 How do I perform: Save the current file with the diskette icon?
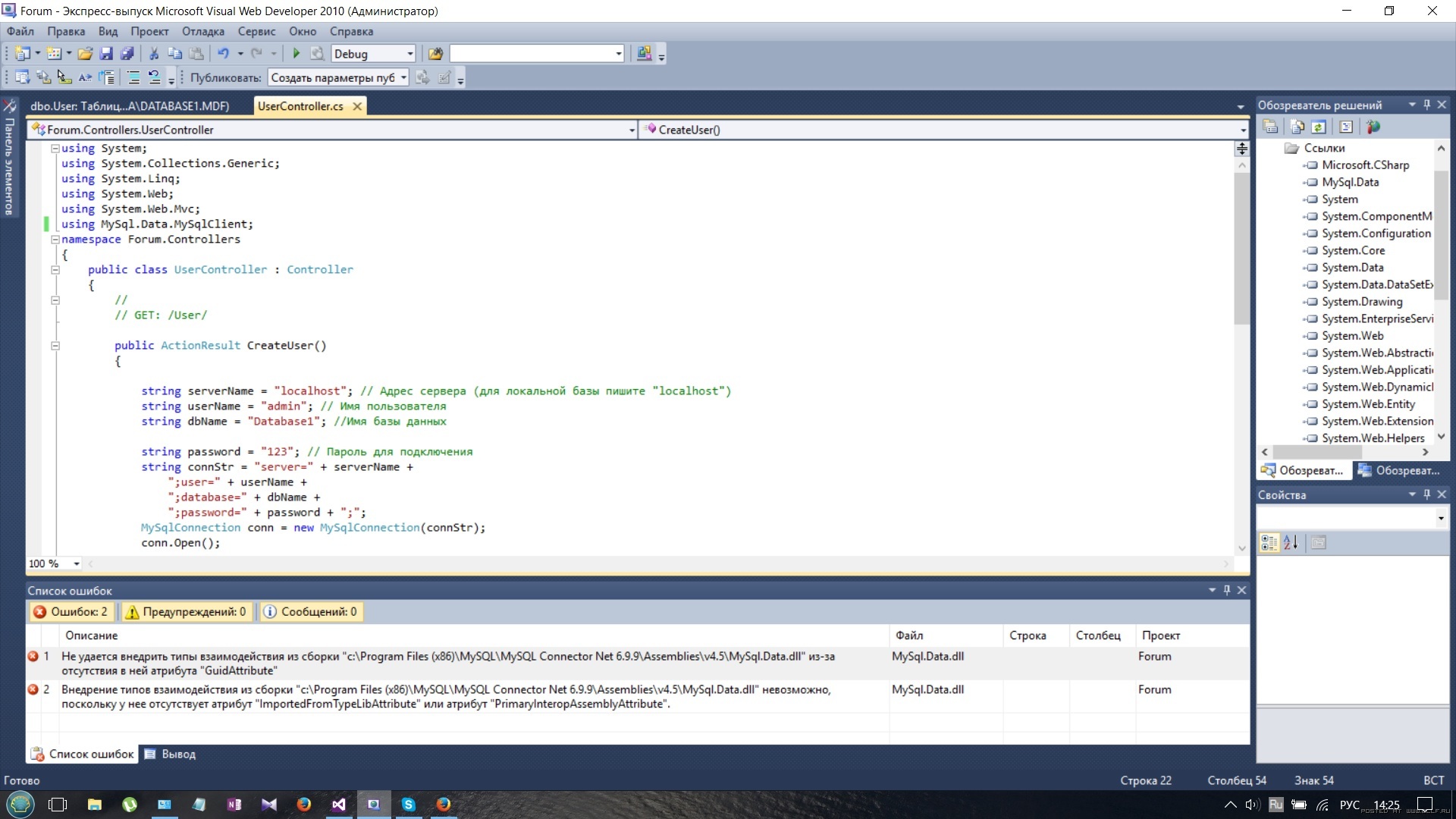106,54
